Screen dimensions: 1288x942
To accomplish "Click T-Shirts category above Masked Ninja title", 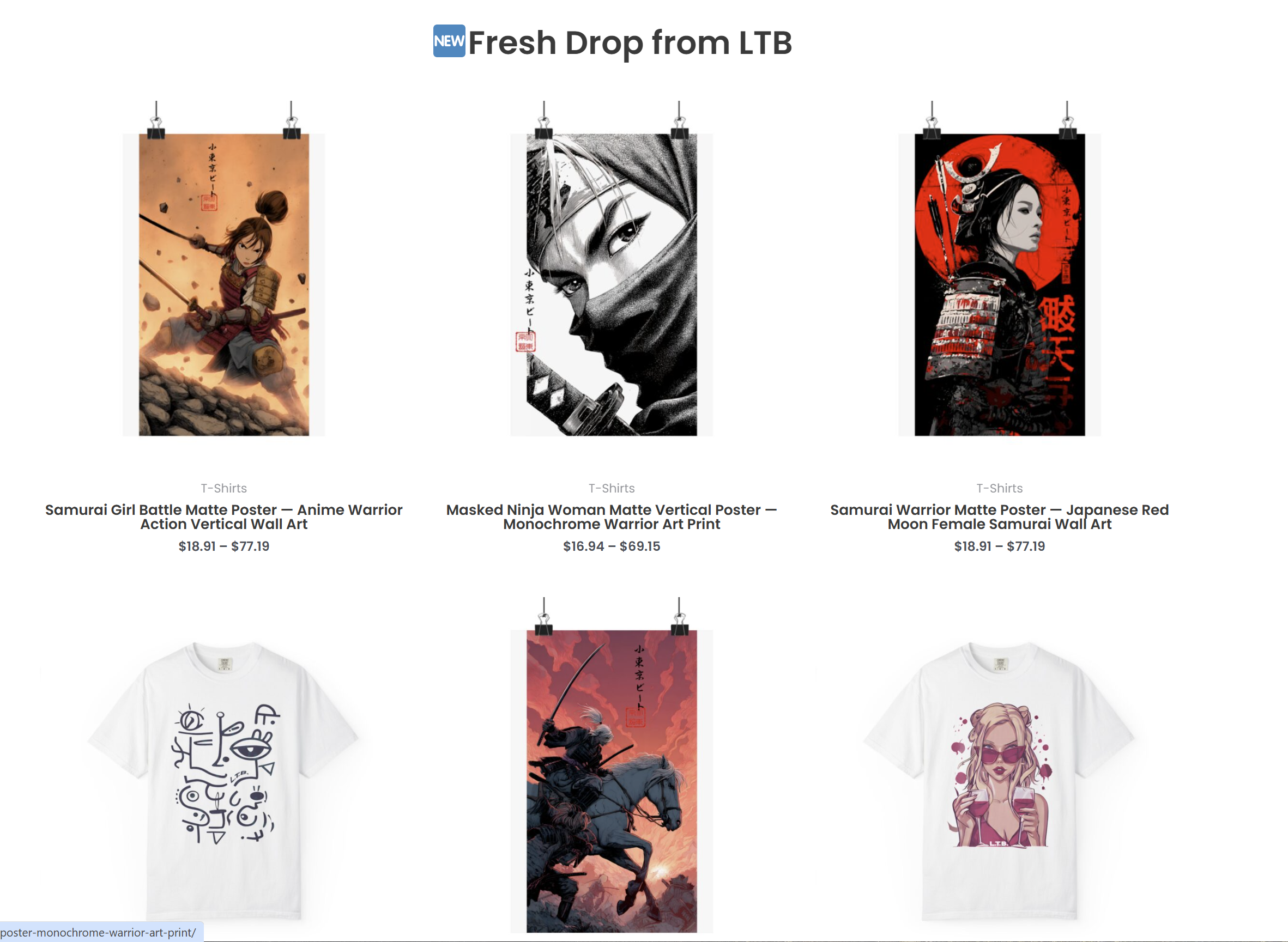I will 612,488.
